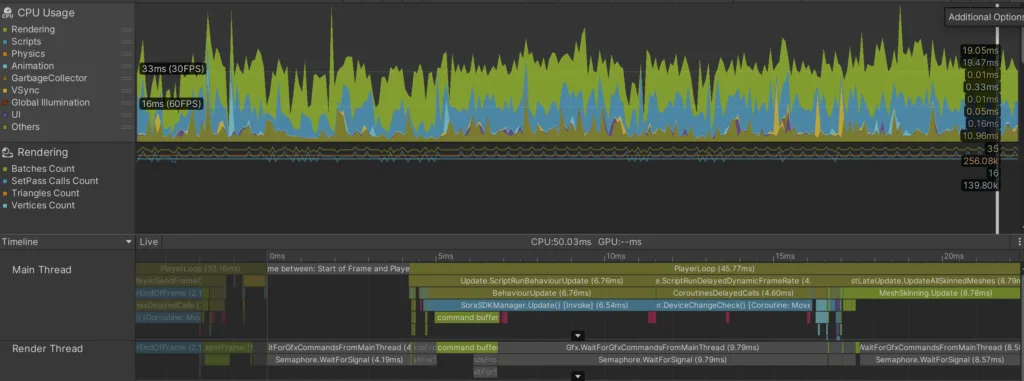Click the reorder handle on the Scripts row
This screenshot has width=1024, height=381.
pyautogui.click(x=127, y=42)
